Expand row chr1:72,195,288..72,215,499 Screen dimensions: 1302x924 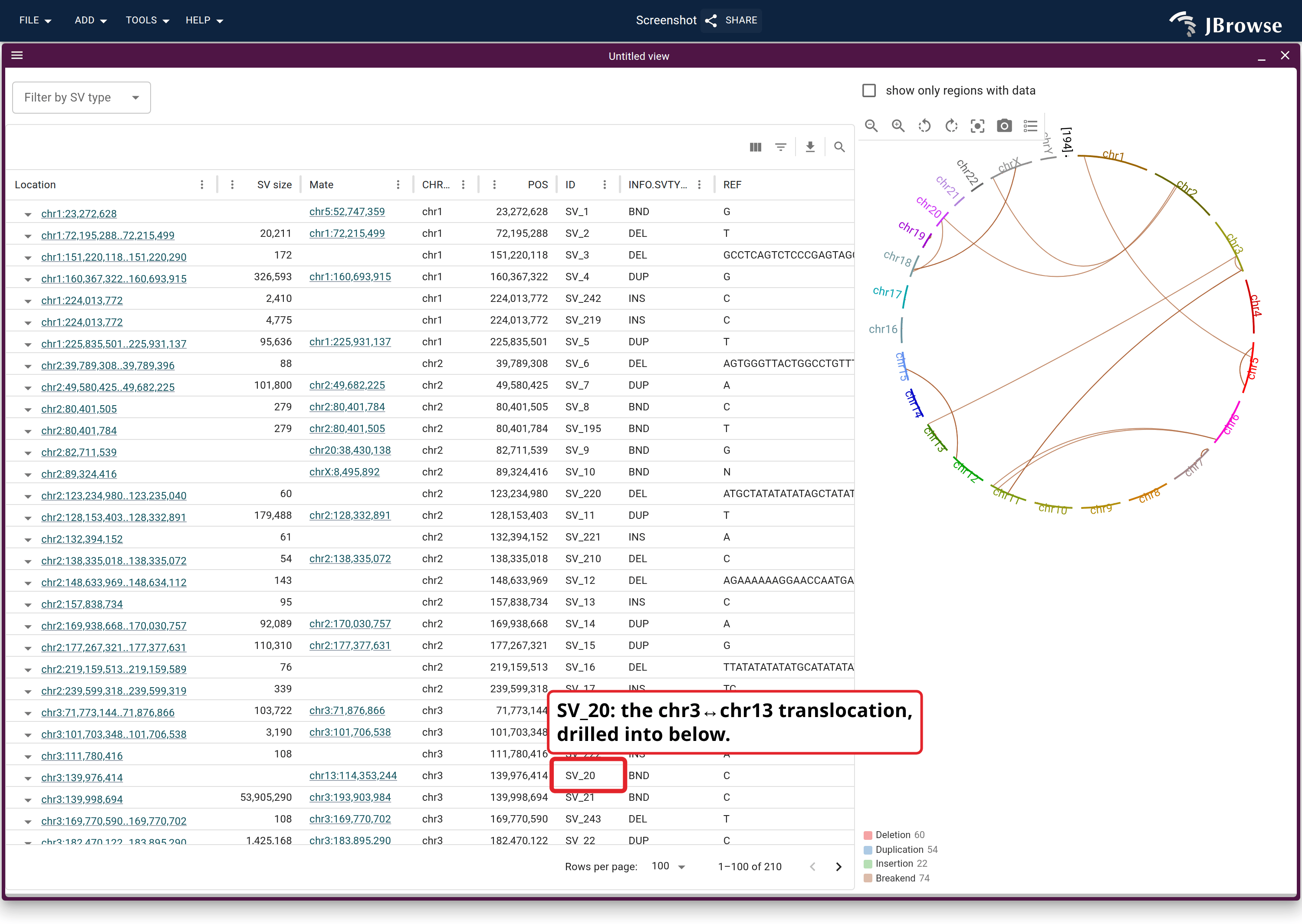28,236
